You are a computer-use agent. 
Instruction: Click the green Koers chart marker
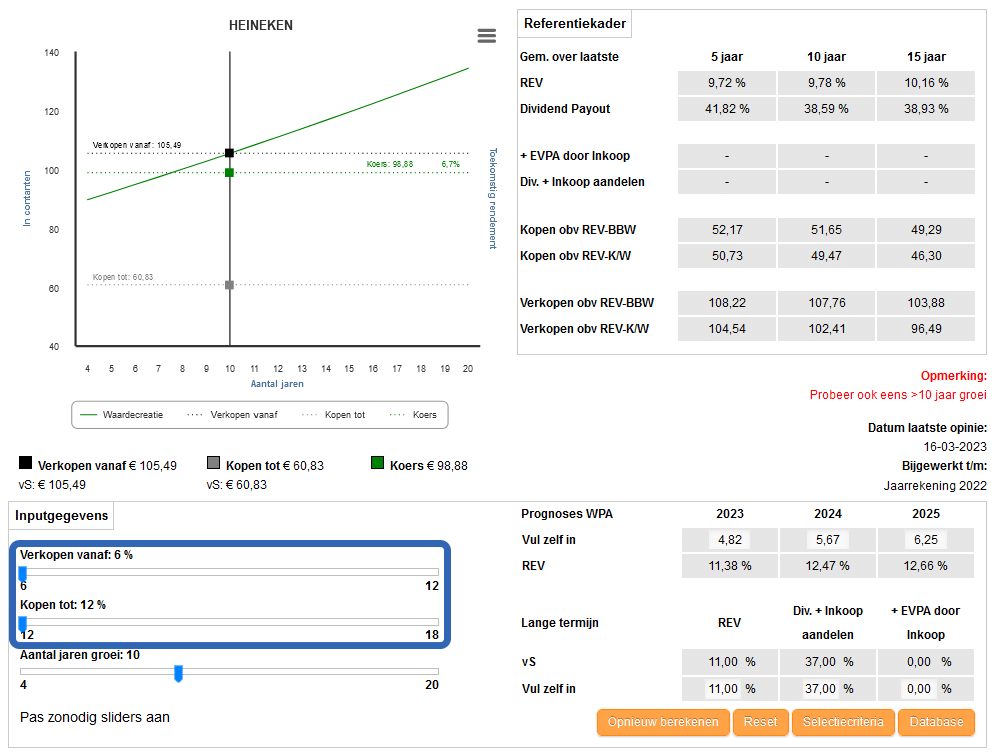coord(230,173)
